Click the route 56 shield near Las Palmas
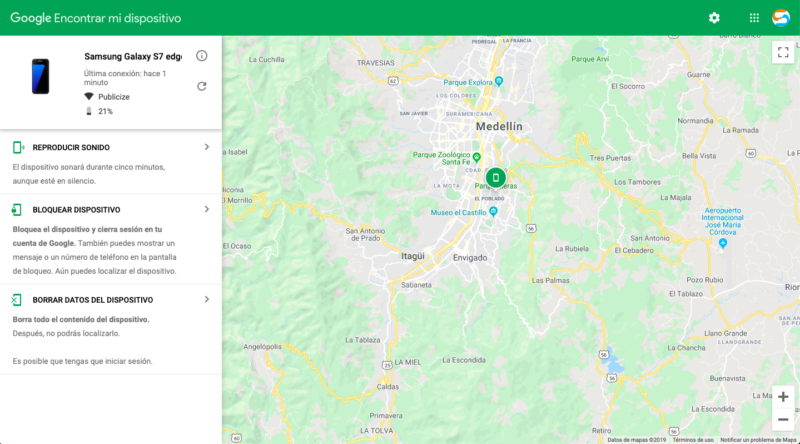Image resolution: width=800 pixels, height=444 pixels. [531, 228]
